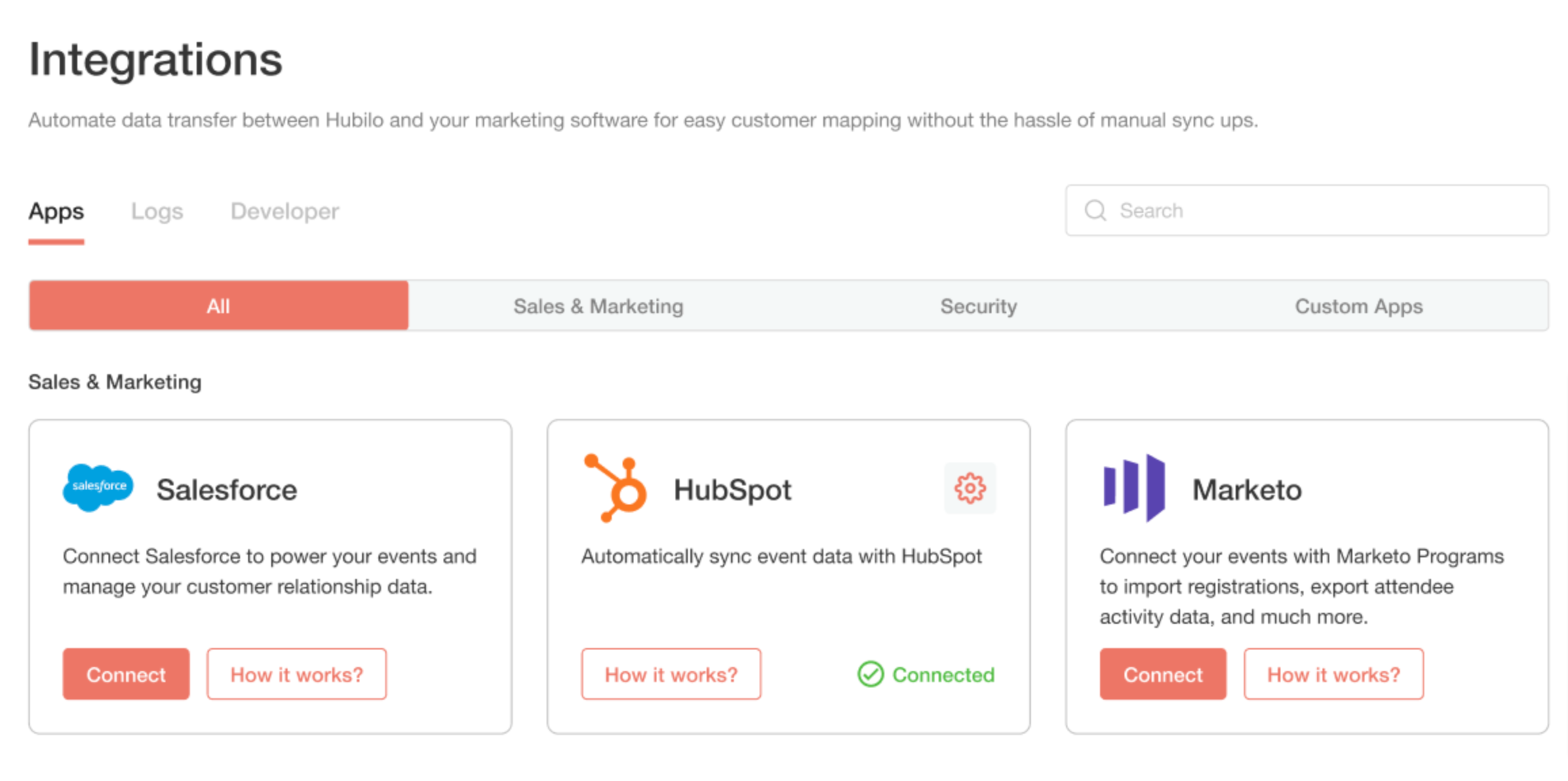Open the Developer tab
Screen dimensions: 1568x781
[285, 211]
